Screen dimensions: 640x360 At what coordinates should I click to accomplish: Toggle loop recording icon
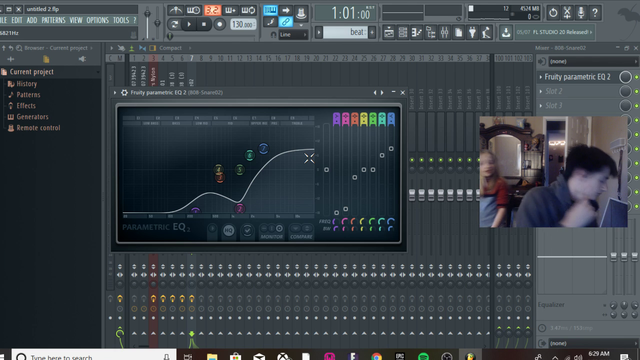(248, 10)
